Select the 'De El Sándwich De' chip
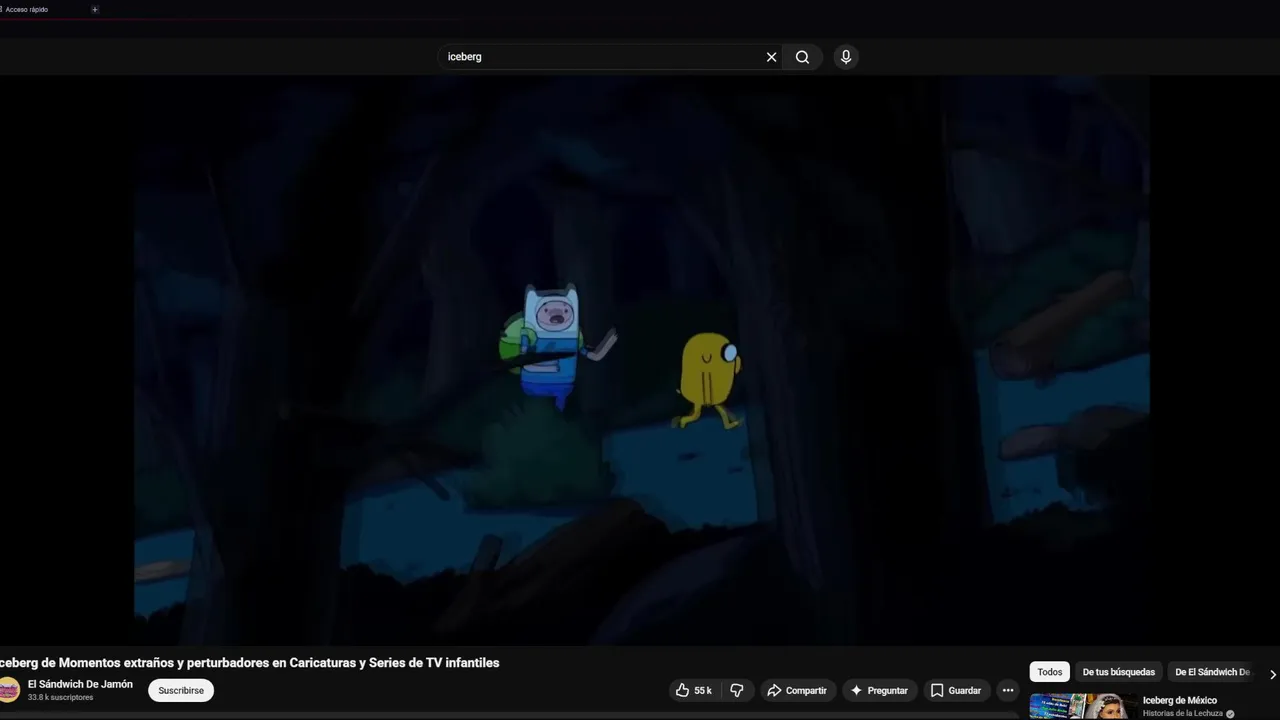This screenshot has width=1280, height=720. pyautogui.click(x=1212, y=672)
